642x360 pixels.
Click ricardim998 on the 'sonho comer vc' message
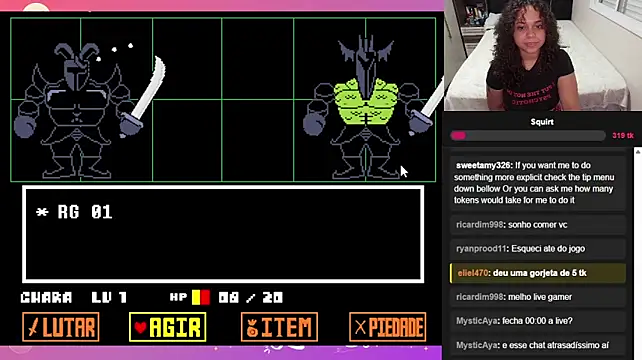coord(479,225)
